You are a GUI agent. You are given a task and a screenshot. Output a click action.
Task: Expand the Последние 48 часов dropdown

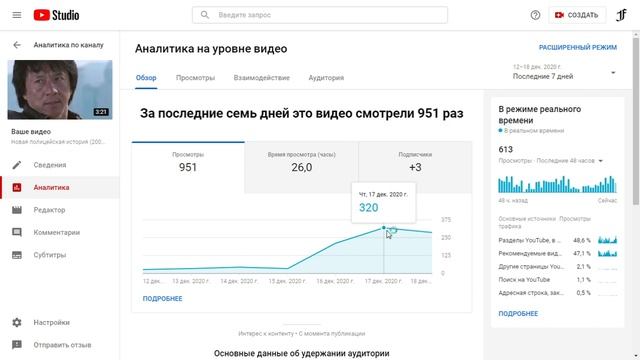coord(600,161)
